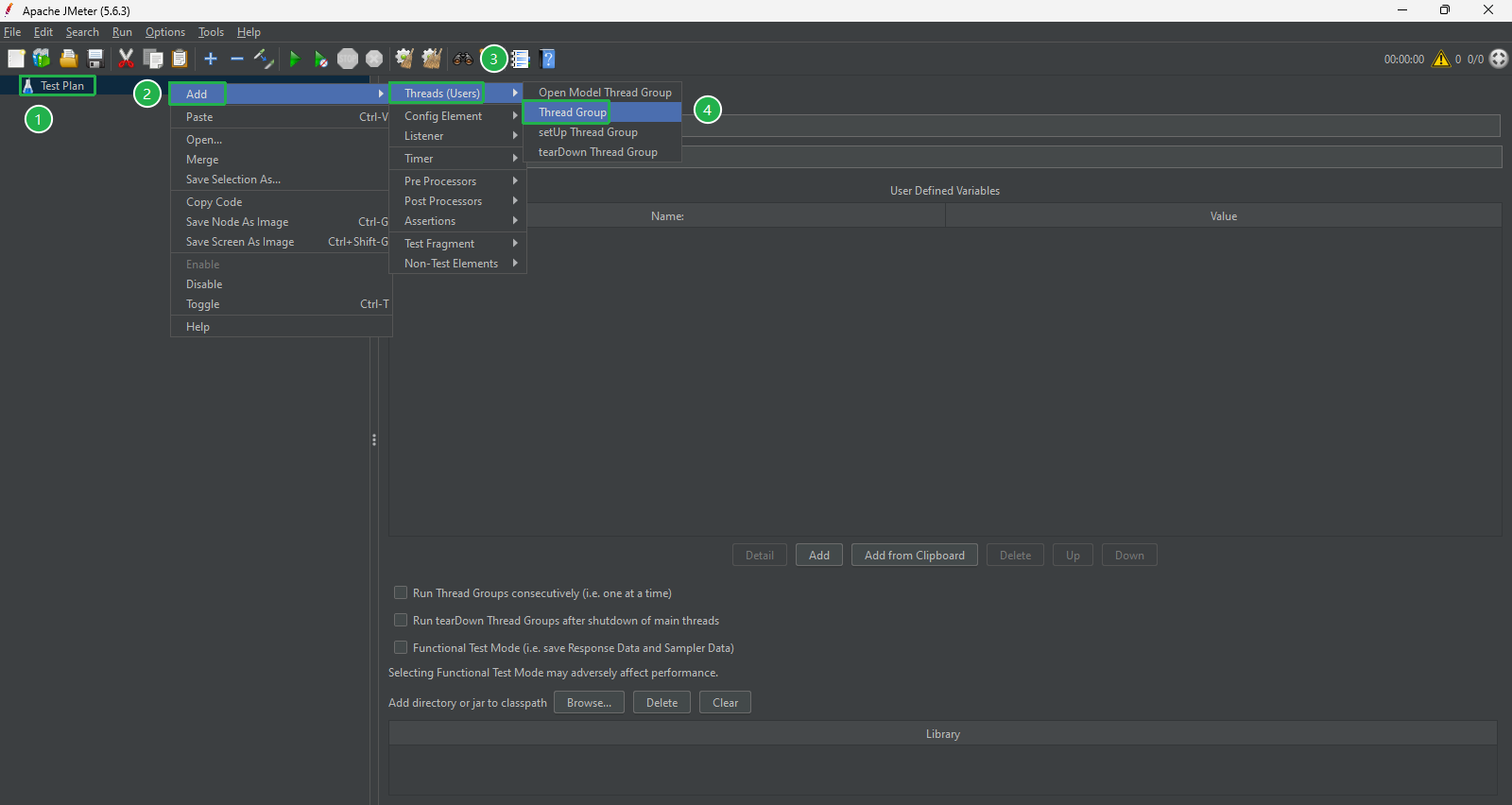Click Add button under variables table
Viewport: 1512px width, 805px height.
click(x=819, y=555)
